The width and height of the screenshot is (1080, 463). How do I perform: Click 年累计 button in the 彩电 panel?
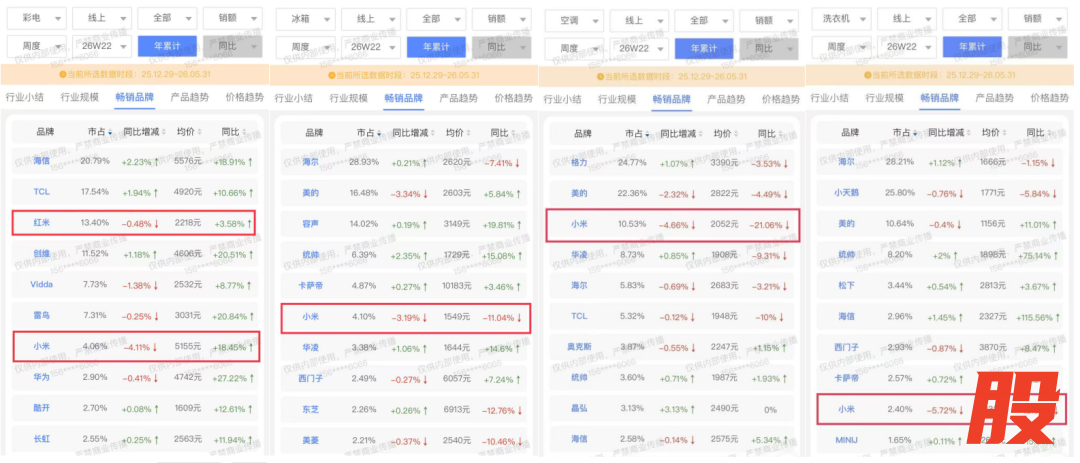point(167,47)
